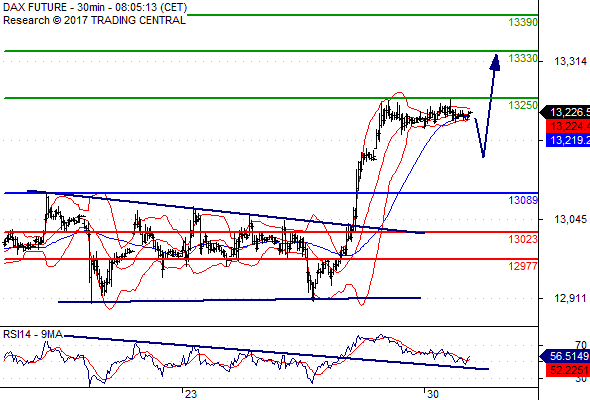
Task: Click the 13,045 price axis value
Action: coord(570,219)
